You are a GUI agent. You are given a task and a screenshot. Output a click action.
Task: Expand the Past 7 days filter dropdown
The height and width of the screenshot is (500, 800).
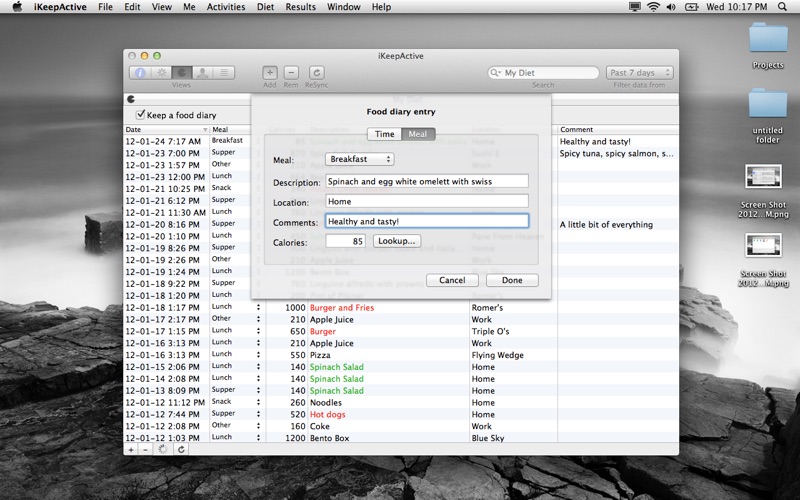(639, 73)
